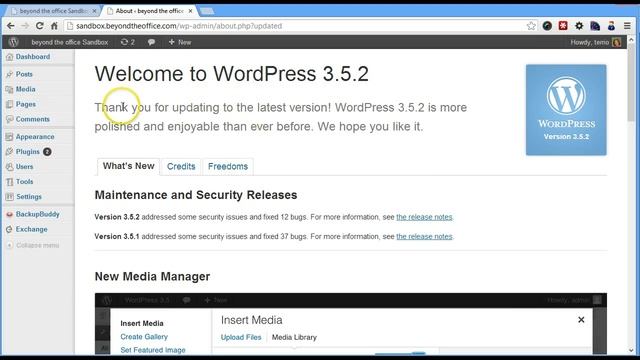Screen dimensions: 640x360
Task: Click the browser Back arrow
Action: [11, 26]
